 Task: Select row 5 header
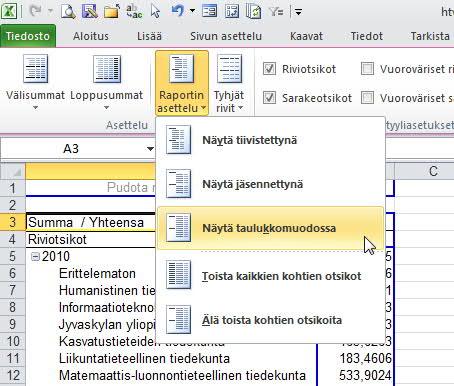[x=13, y=256]
